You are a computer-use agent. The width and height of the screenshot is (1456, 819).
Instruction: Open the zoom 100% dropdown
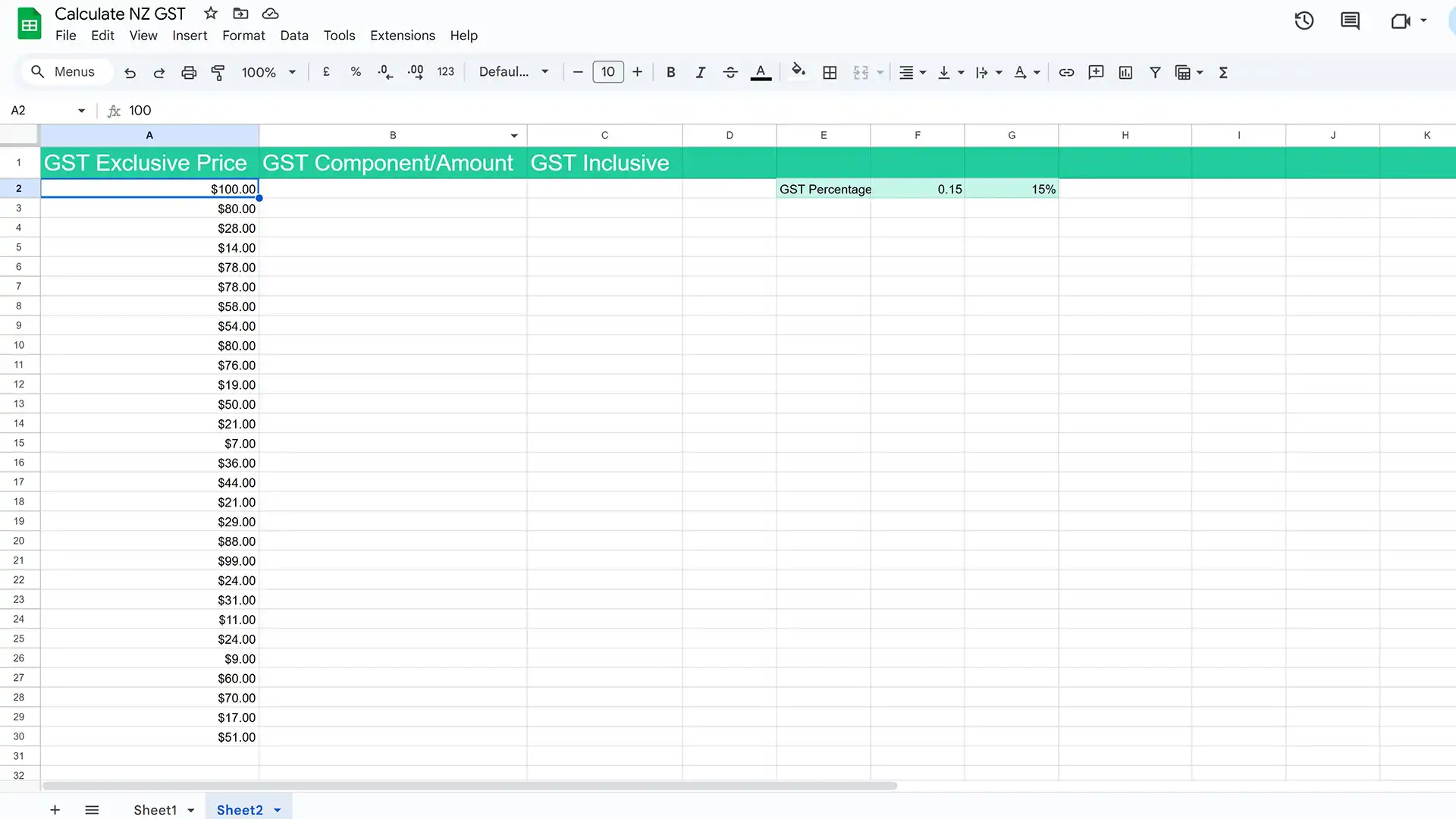[x=268, y=72]
